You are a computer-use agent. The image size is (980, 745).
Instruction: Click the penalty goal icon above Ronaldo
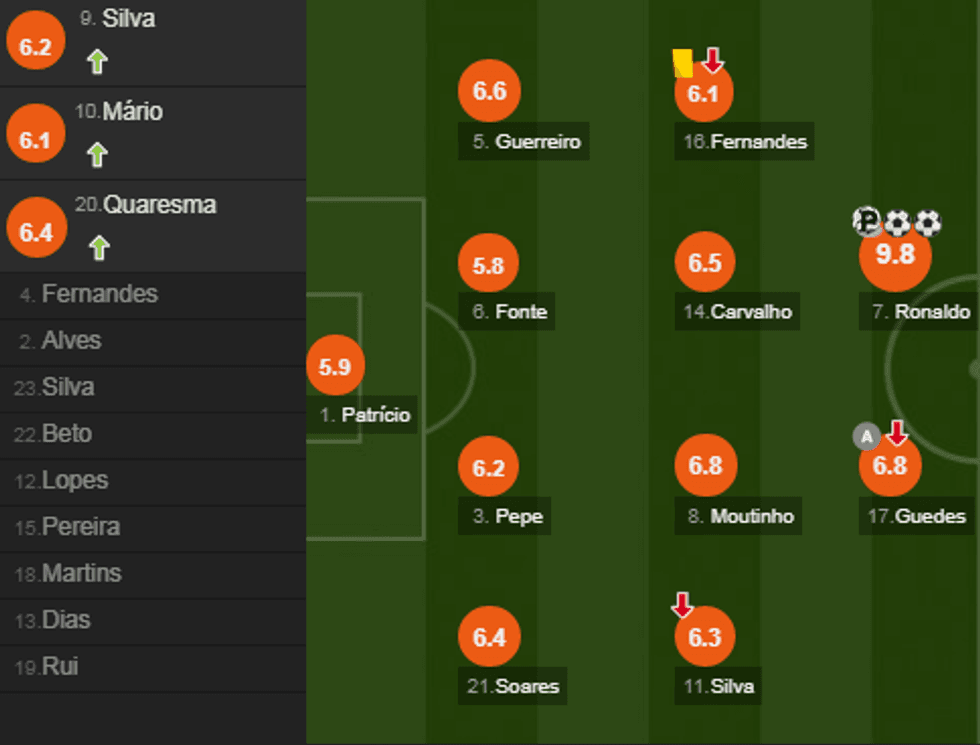[867, 221]
